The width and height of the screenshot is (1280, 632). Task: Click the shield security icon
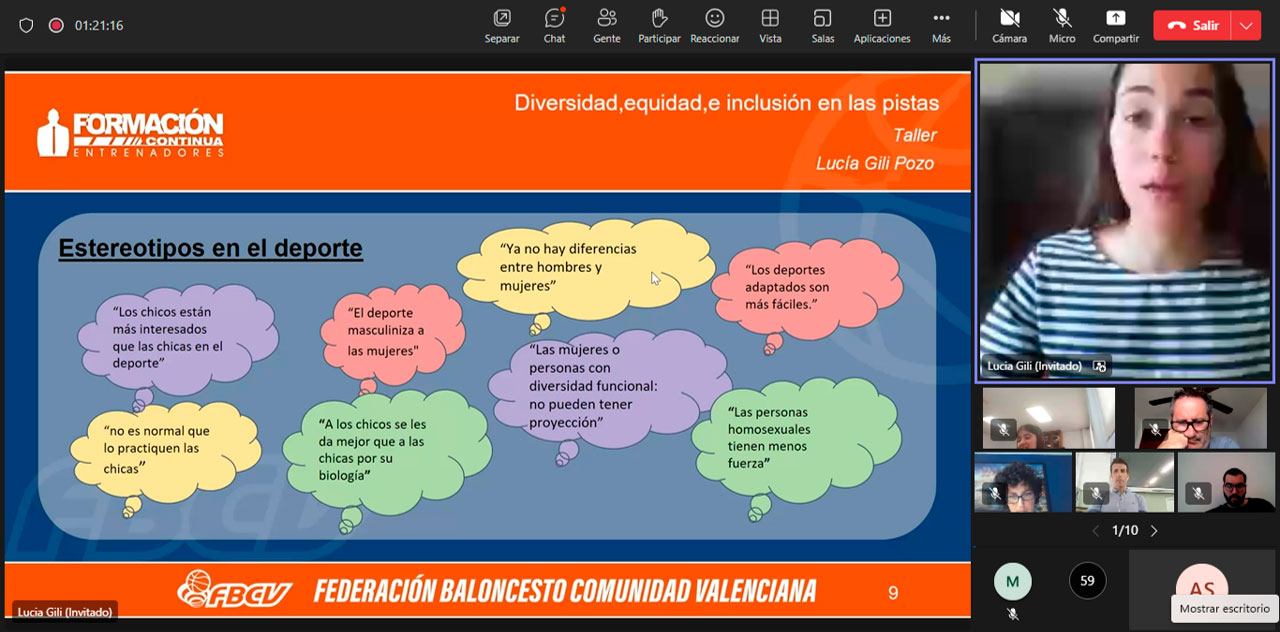click(x=26, y=25)
